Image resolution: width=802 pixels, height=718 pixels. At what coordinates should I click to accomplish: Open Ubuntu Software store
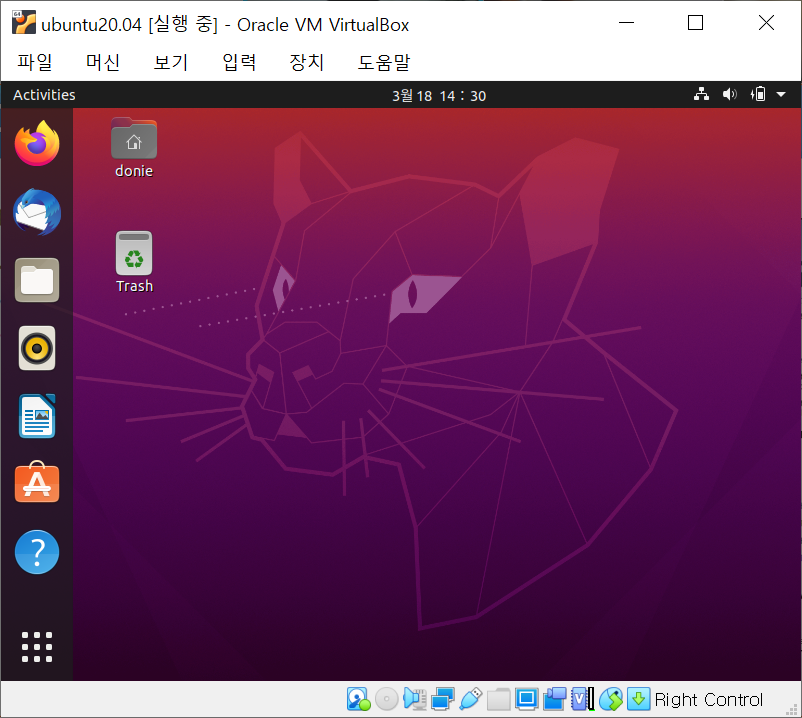point(37,482)
